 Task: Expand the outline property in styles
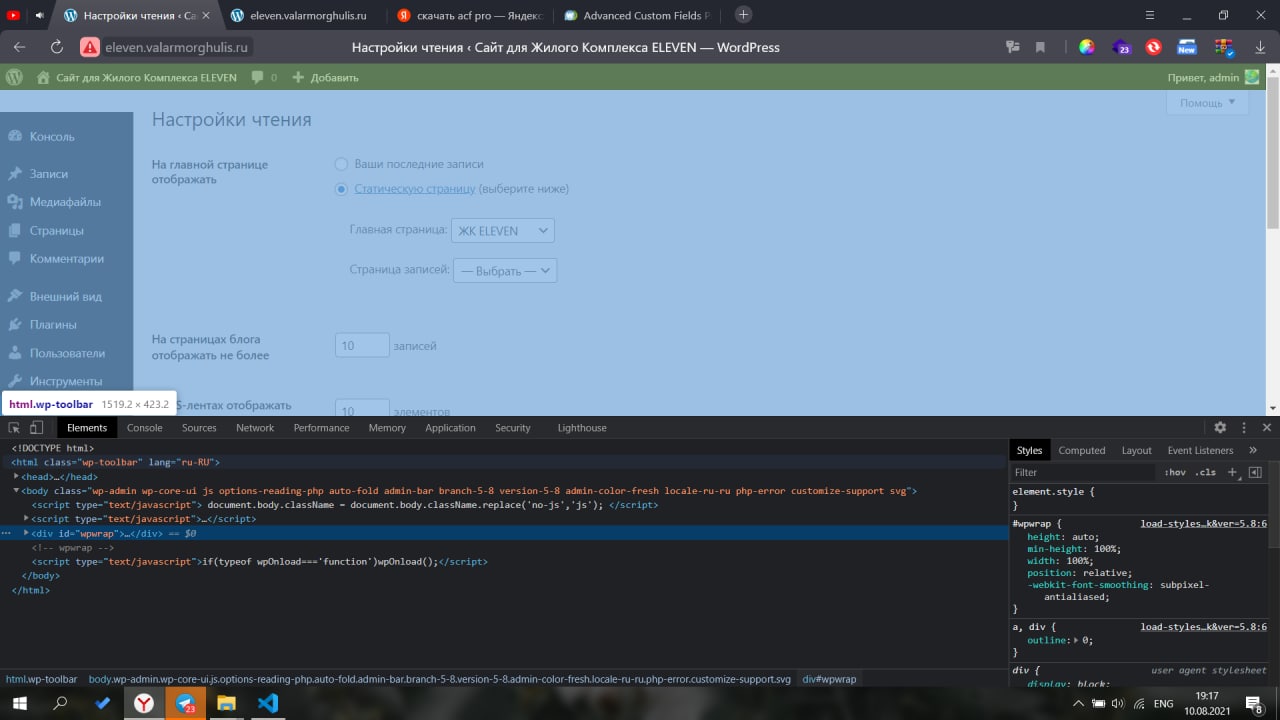1077,640
